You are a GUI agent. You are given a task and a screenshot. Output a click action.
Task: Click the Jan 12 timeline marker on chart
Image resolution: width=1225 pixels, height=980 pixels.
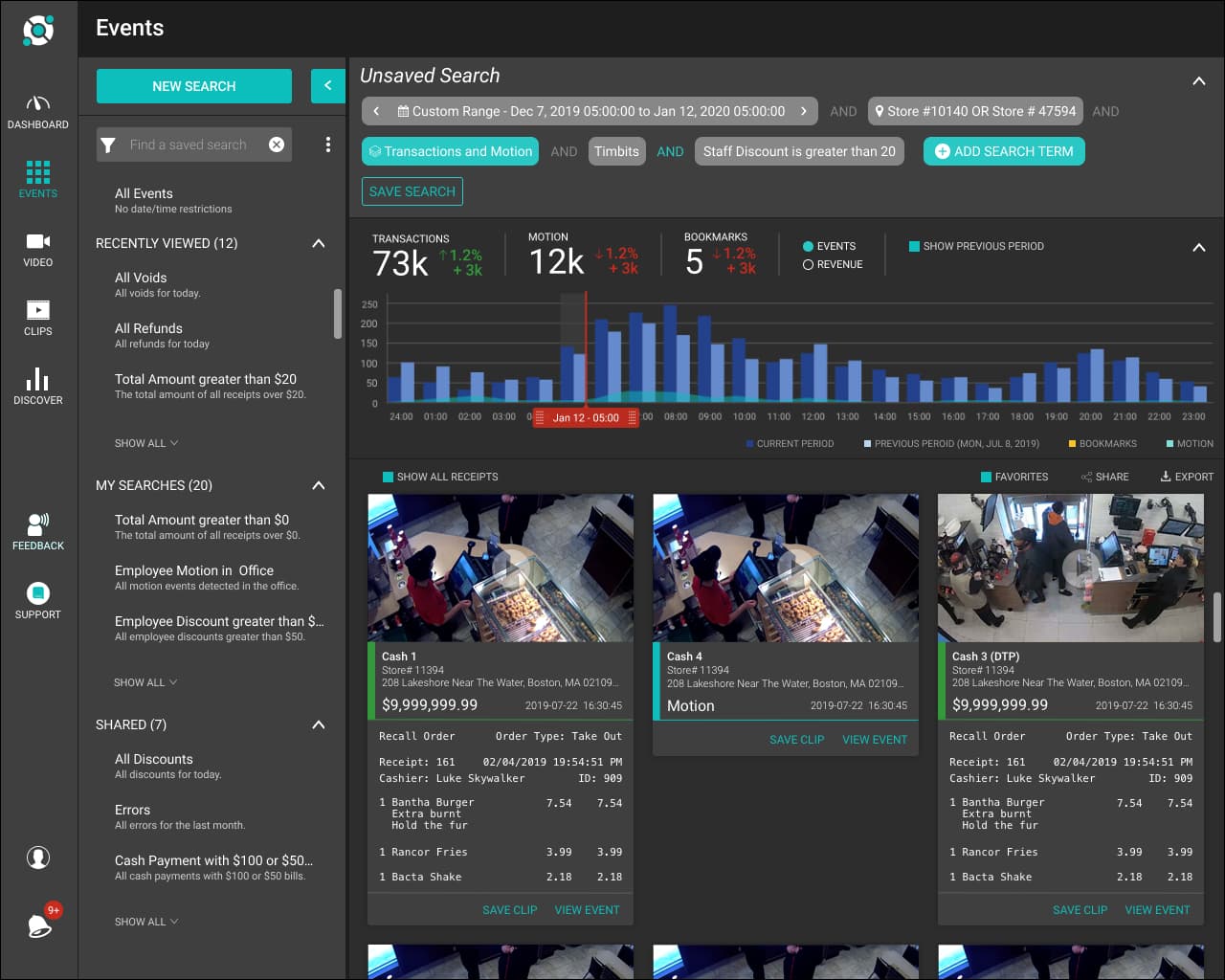585,417
